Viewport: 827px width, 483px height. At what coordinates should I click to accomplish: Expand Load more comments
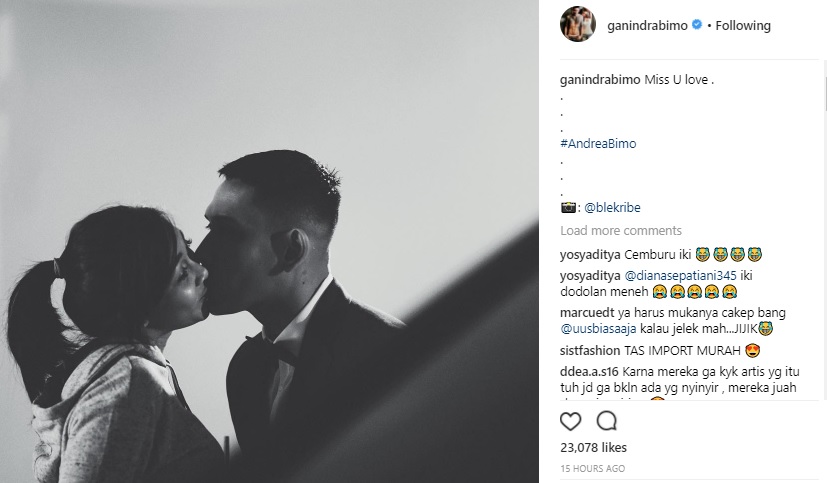(x=621, y=230)
